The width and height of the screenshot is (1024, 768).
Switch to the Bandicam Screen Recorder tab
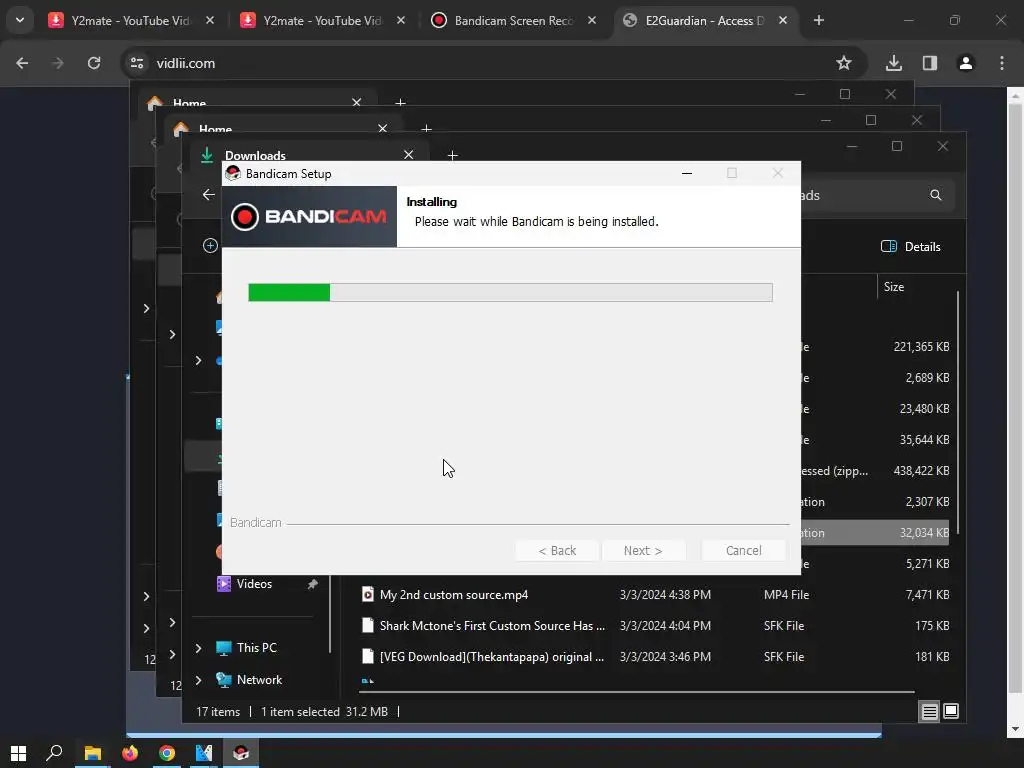click(513, 20)
